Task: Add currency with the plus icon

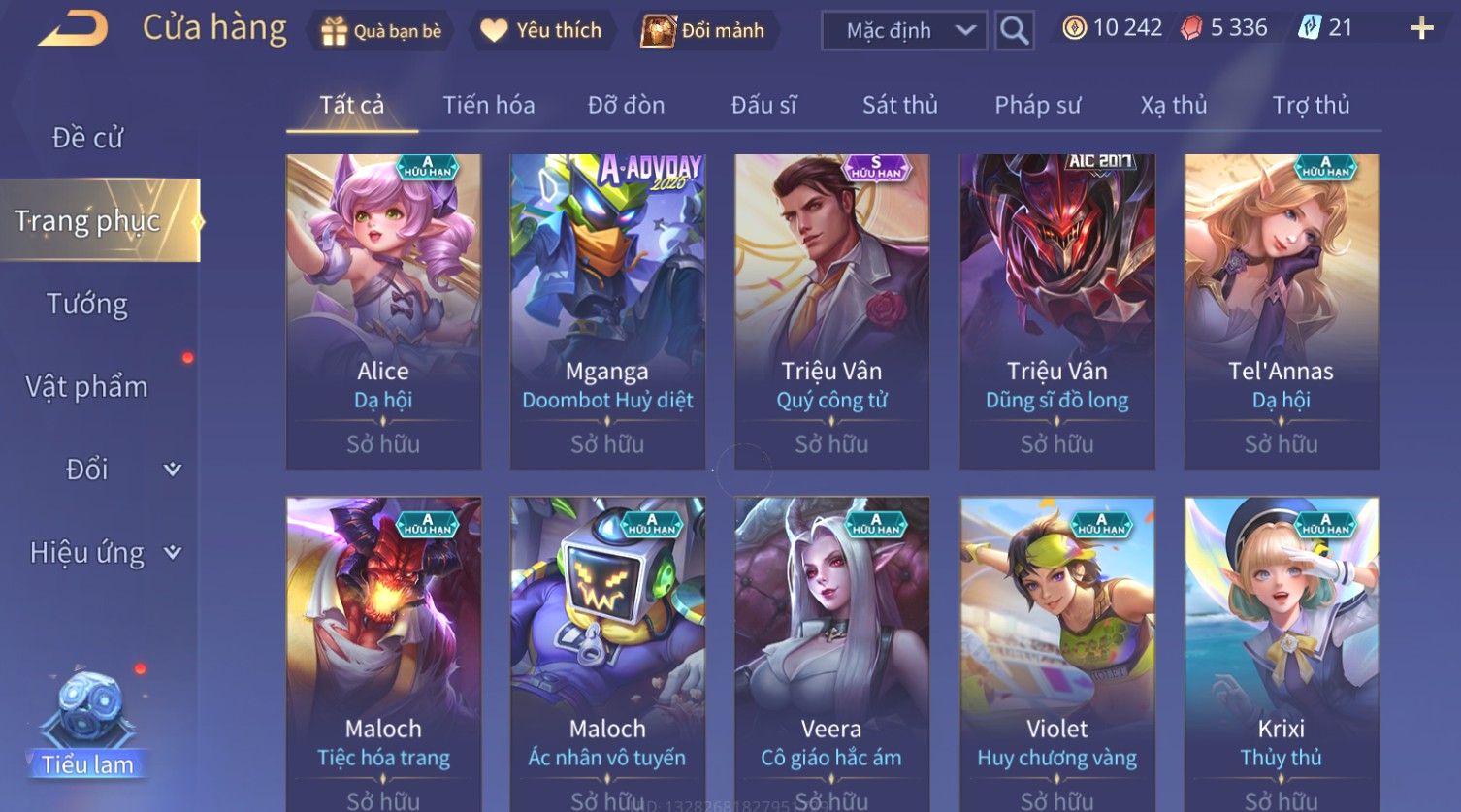Action: click(x=1421, y=28)
